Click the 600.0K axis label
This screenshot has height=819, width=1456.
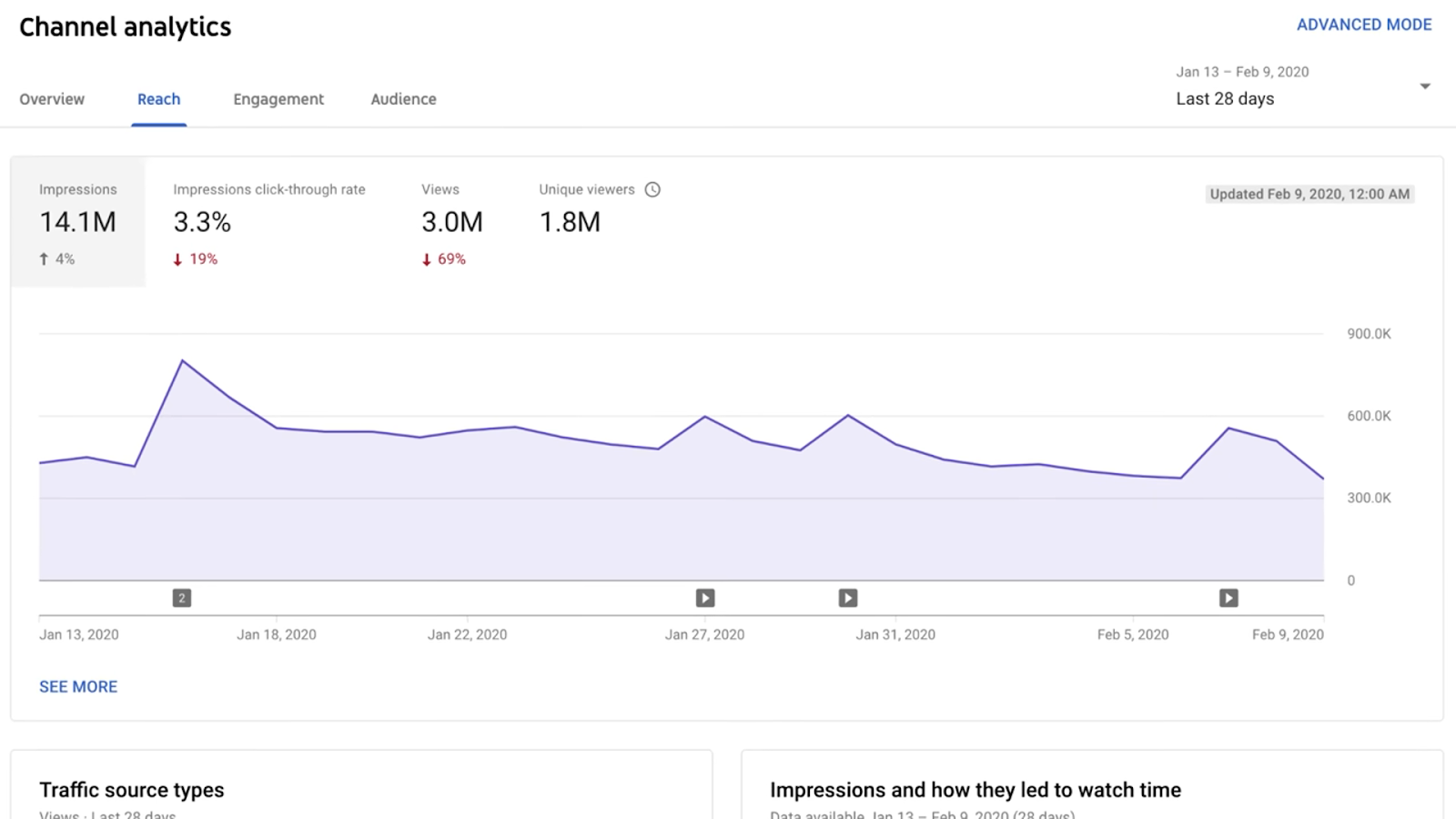click(1369, 416)
